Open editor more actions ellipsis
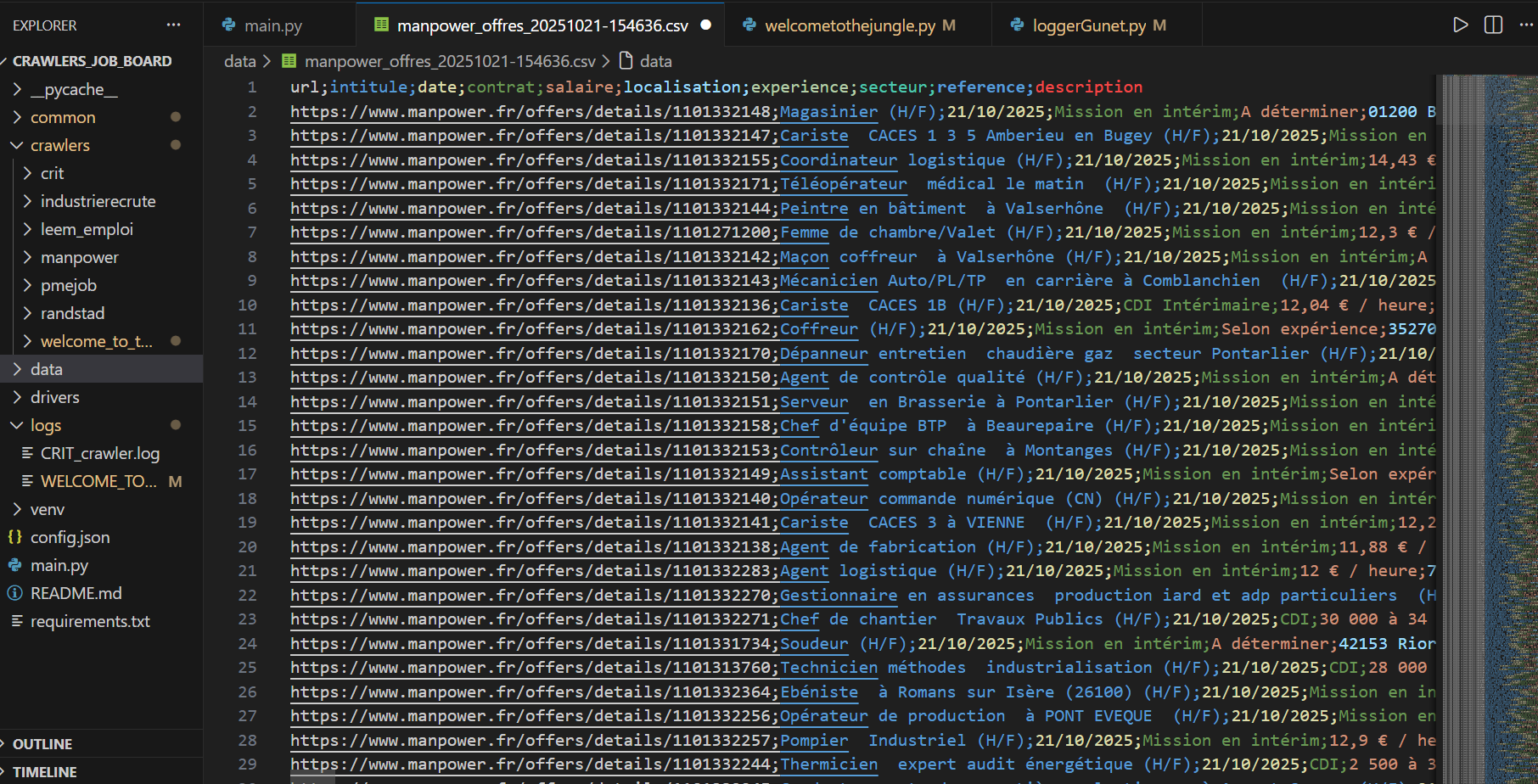 (x=1526, y=25)
